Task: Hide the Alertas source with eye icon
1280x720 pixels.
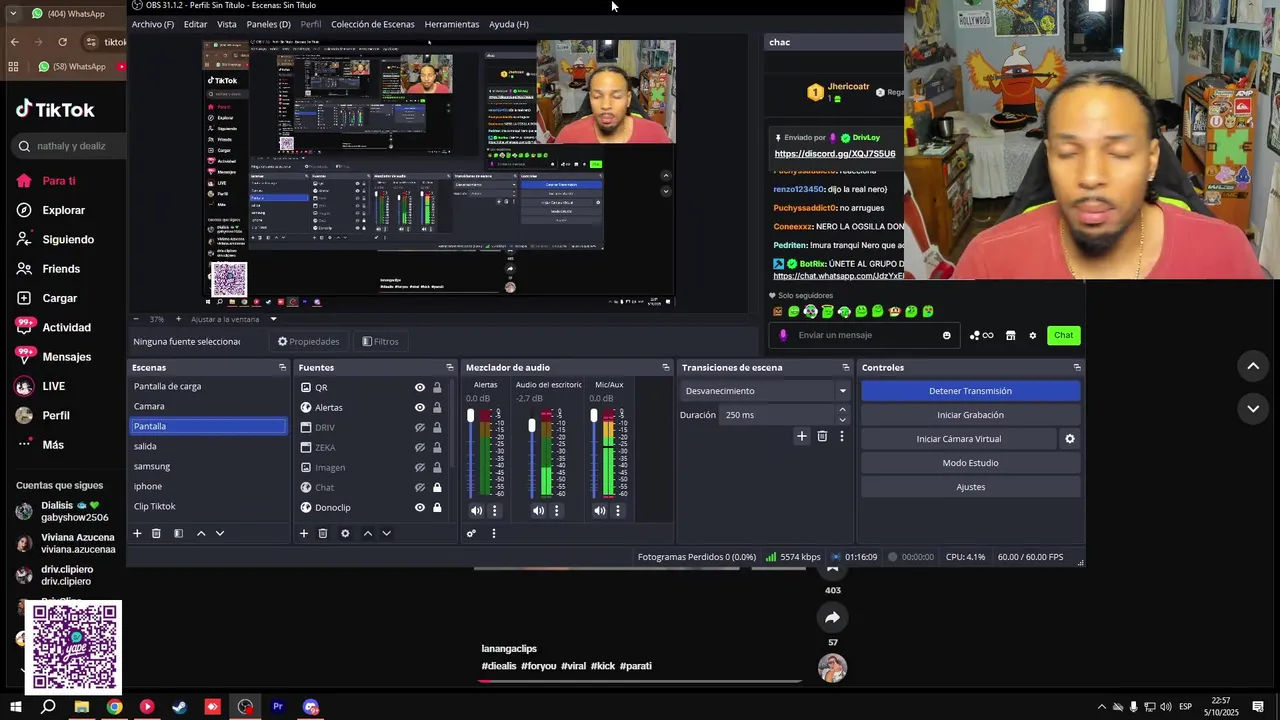Action: (420, 407)
